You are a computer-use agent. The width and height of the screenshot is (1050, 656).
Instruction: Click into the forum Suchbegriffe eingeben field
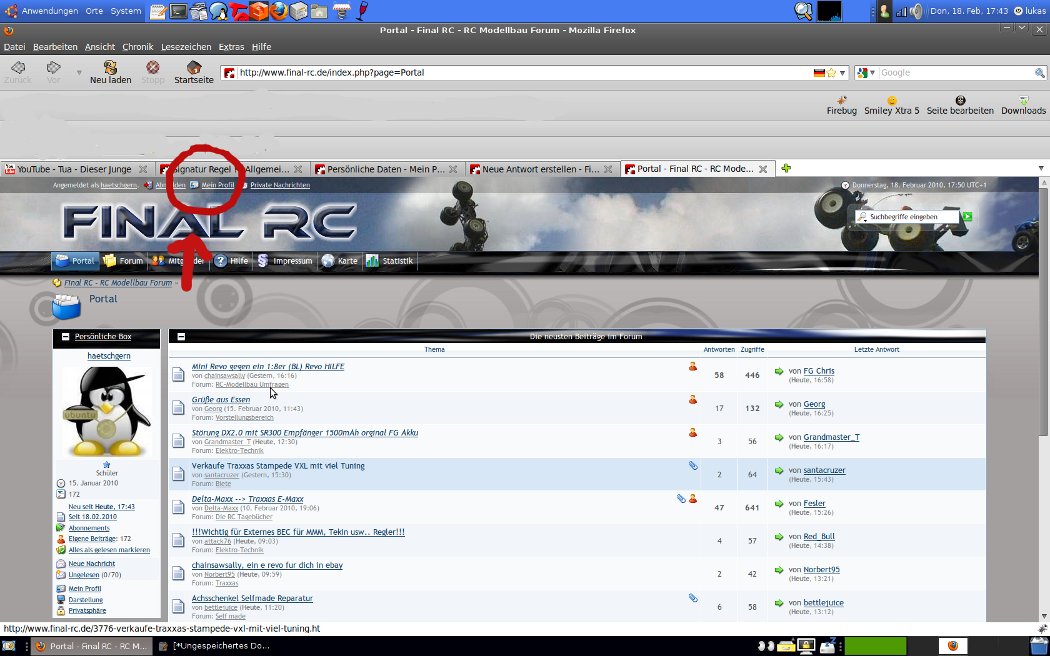click(911, 216)
